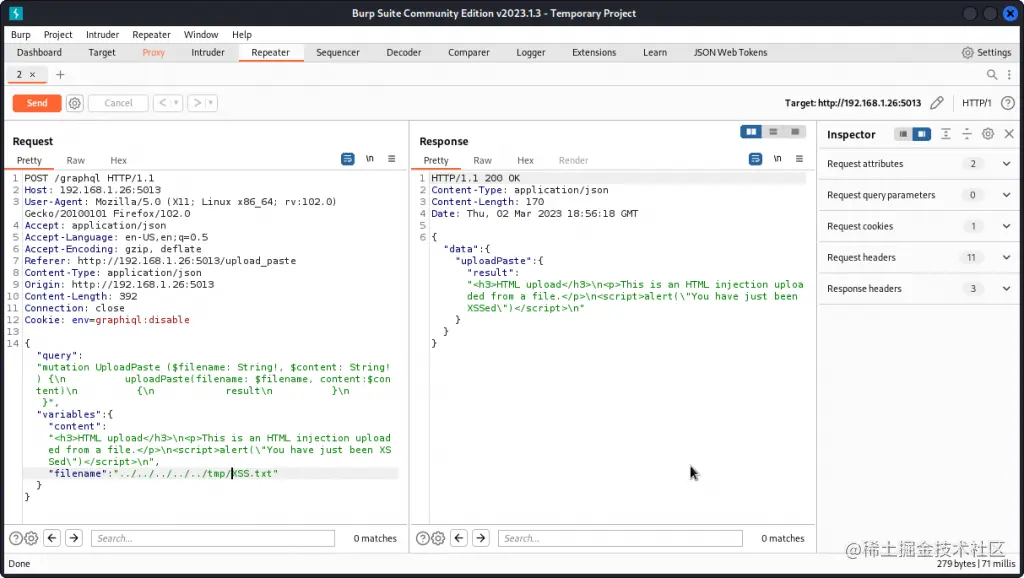1024x578 pixels.
Task: Edit target with the pencil icon
Action: 936,103
